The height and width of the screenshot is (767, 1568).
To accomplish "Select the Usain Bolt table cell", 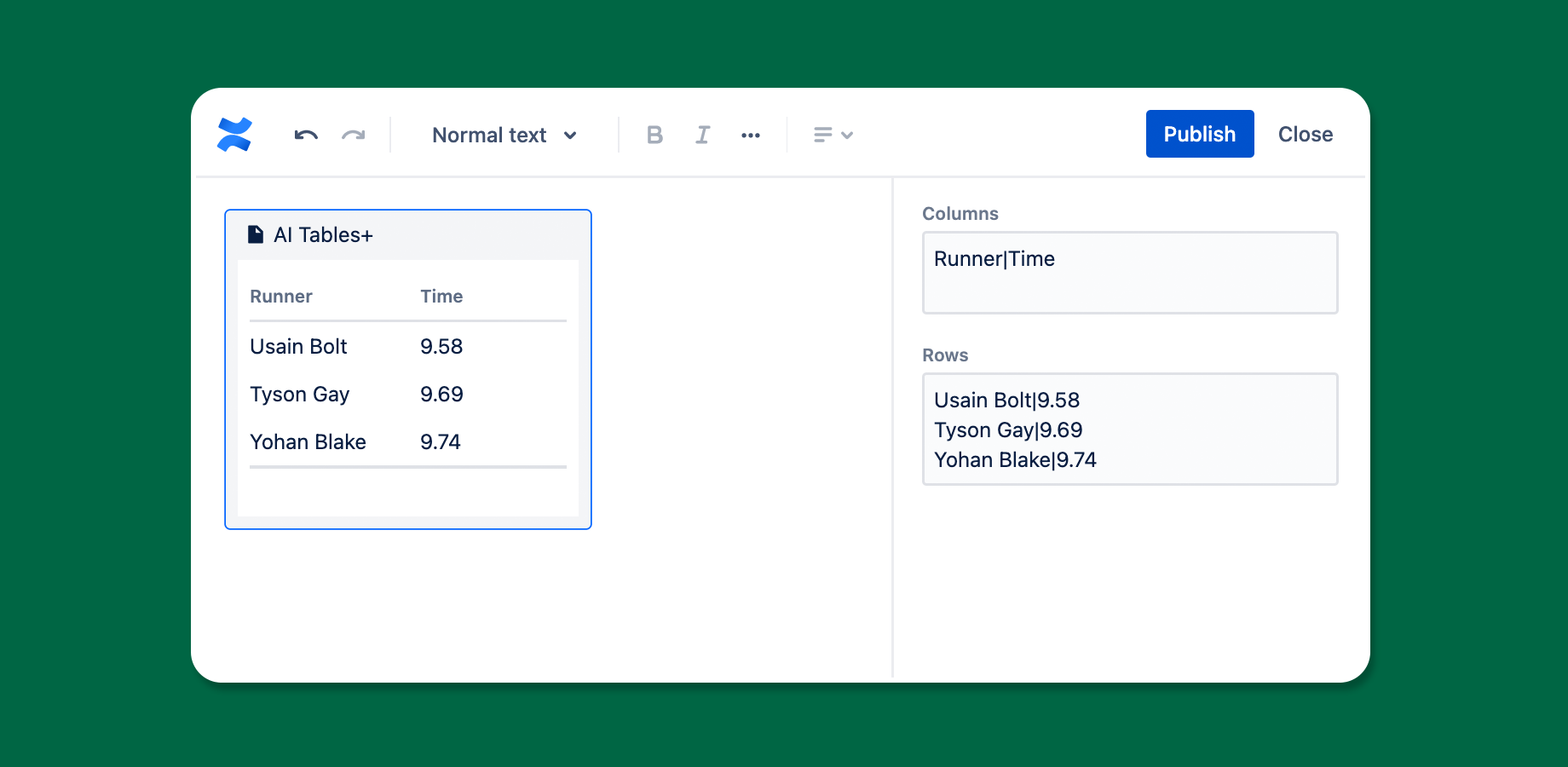I will 298,347.
